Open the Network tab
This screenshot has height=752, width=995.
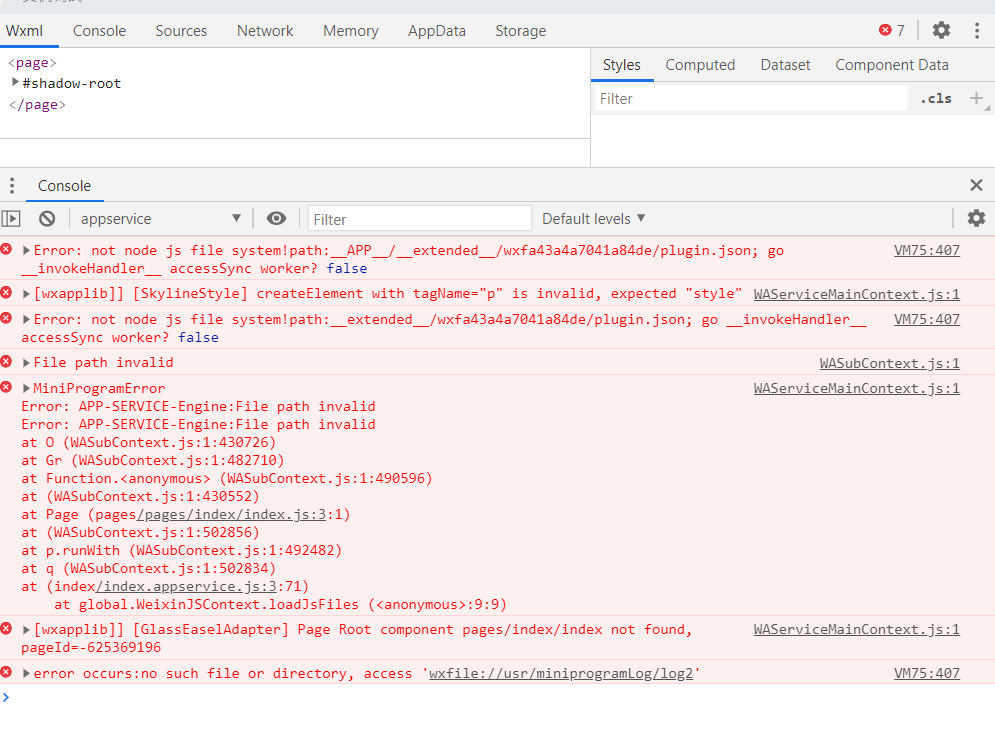(265, 30)
